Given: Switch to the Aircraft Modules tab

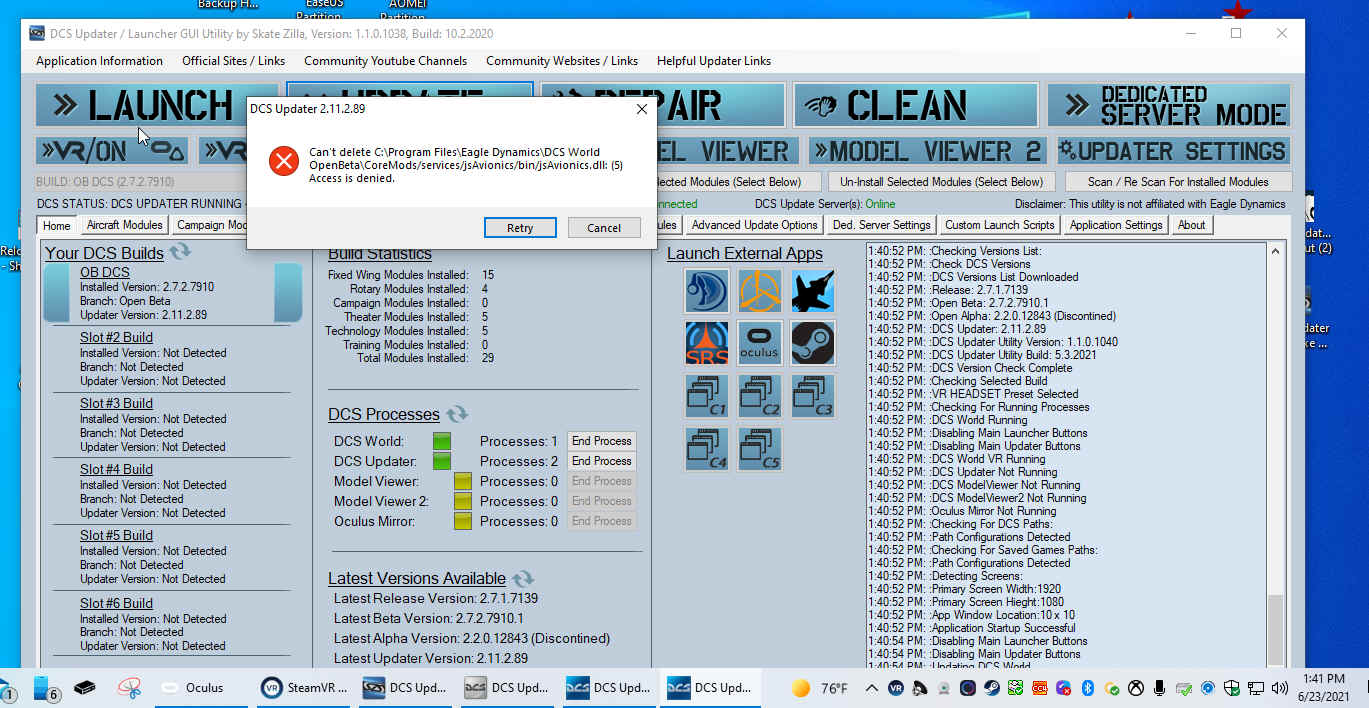Looking at the screenshot, I should tap(125, 225).
